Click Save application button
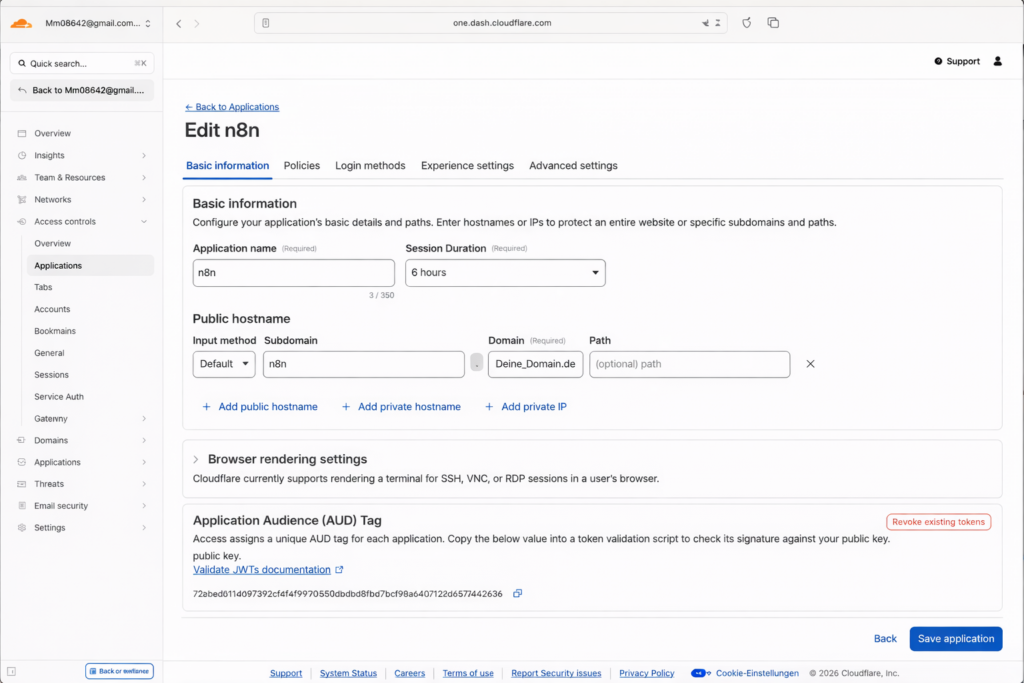1024x683 pixels. click(955, 639)
